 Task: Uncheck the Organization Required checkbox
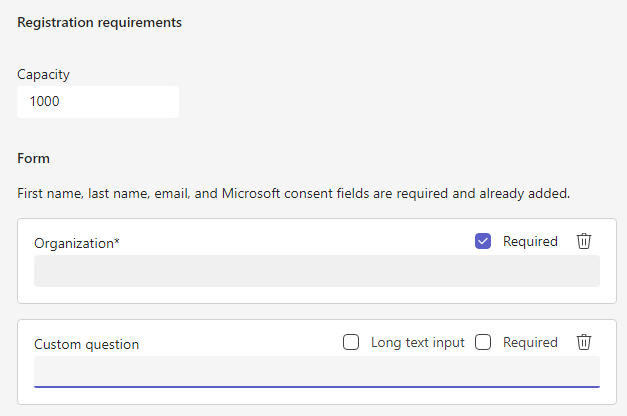[x=483, y=241]
